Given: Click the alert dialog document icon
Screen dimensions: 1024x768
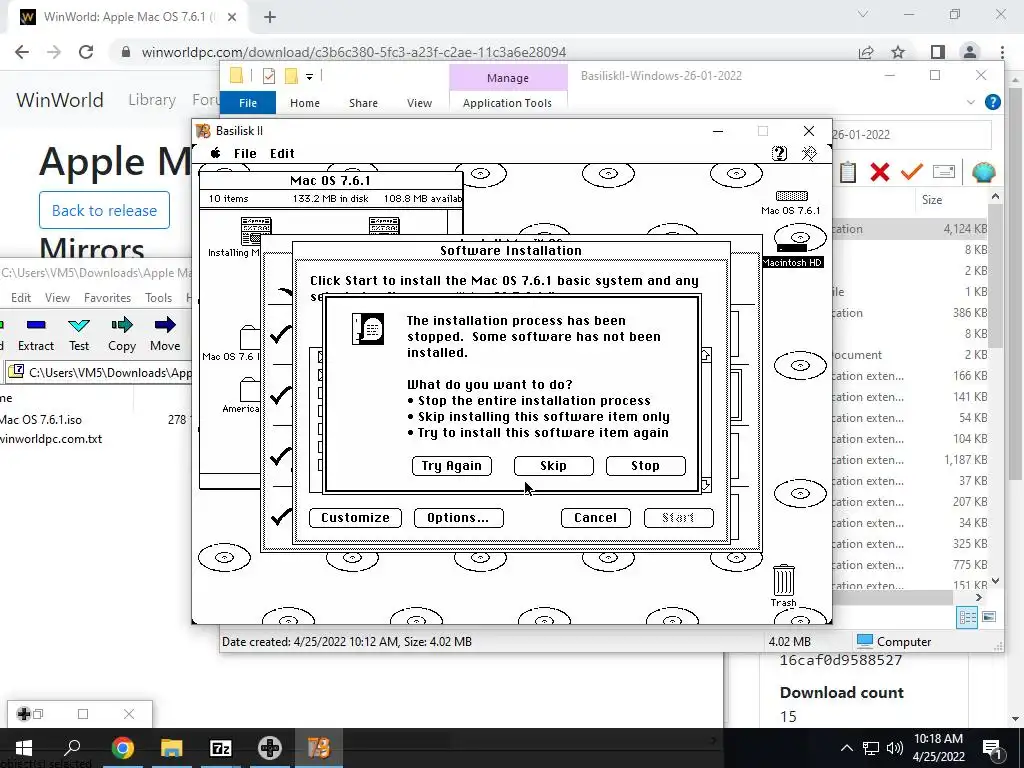Looking at the screenshot, I should pyautogui.click(x=368, y=328).
